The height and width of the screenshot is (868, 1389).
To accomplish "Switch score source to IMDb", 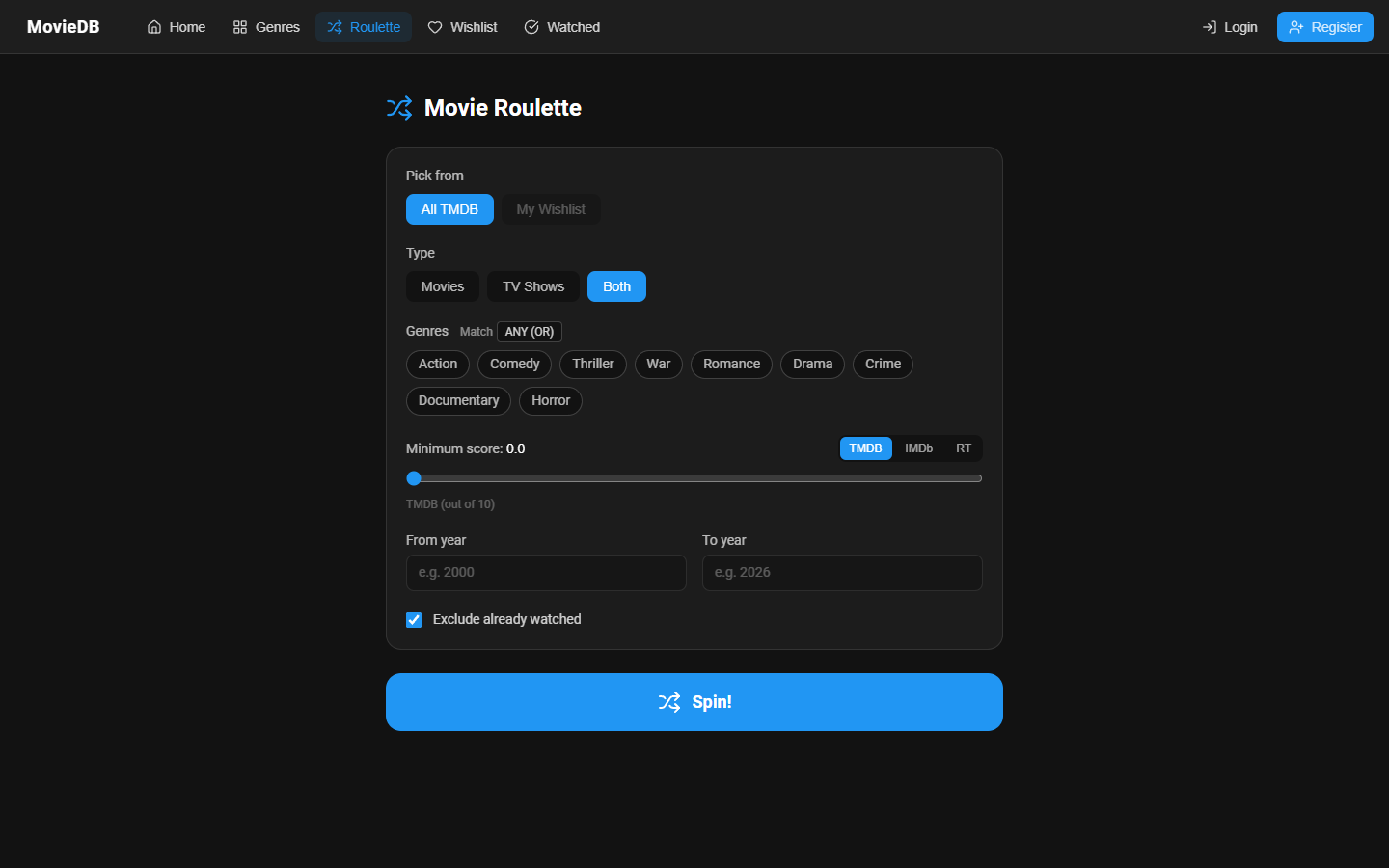I will [x=919, y=448].
